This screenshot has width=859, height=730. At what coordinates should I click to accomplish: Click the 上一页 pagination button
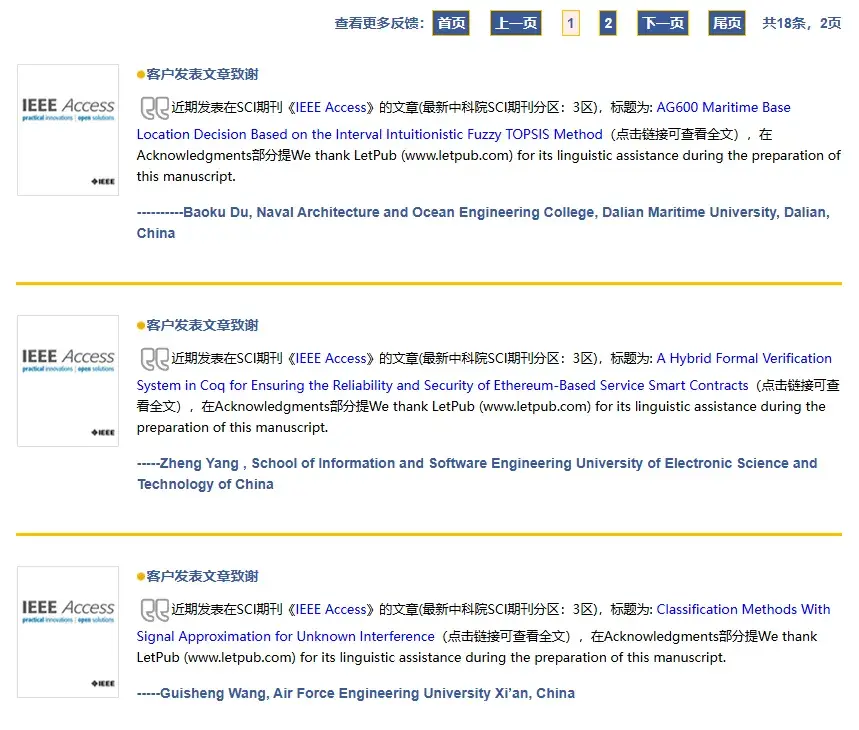[x=514, y=22]
